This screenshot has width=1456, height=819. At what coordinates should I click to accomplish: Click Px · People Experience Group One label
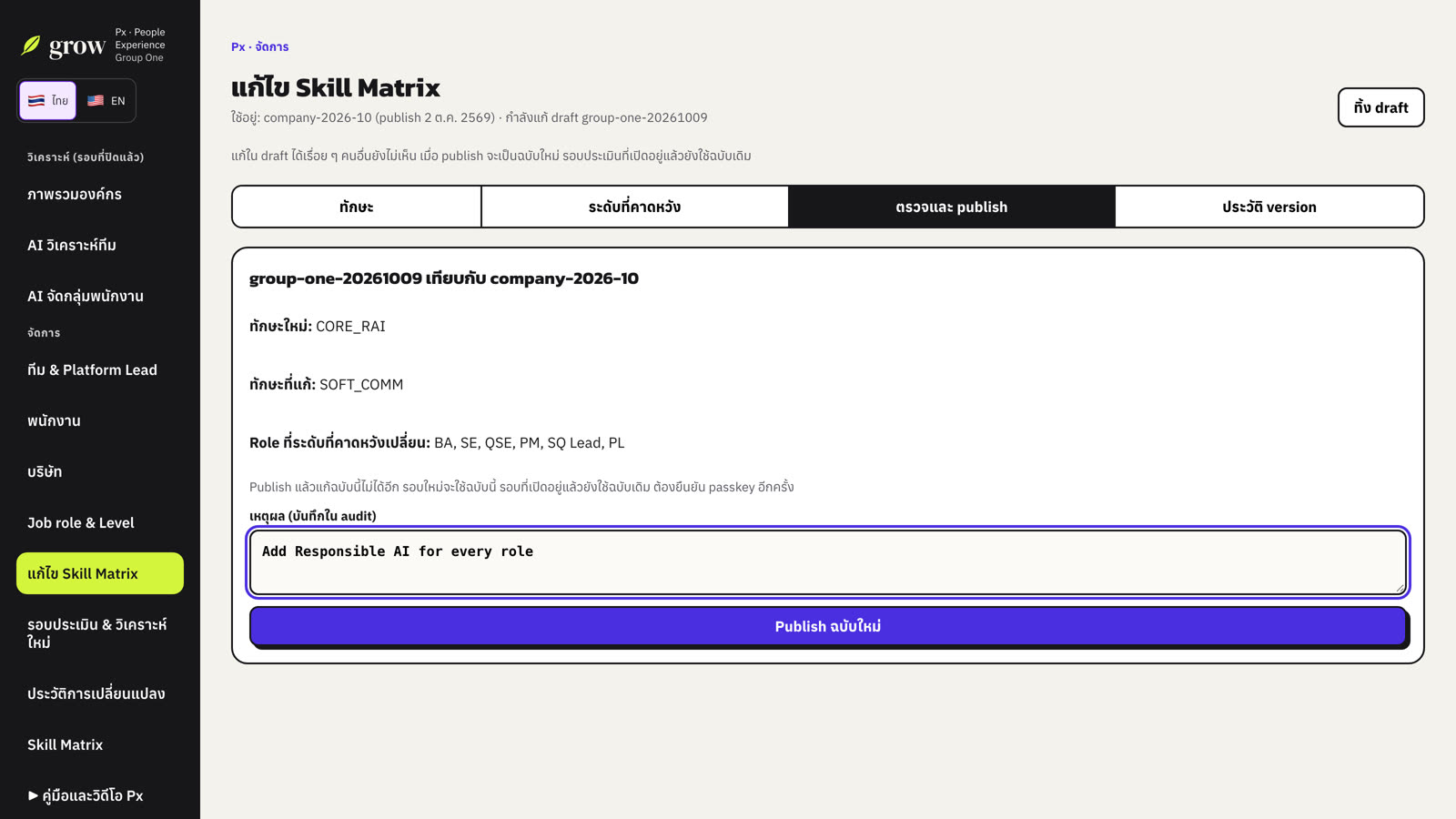140,45
